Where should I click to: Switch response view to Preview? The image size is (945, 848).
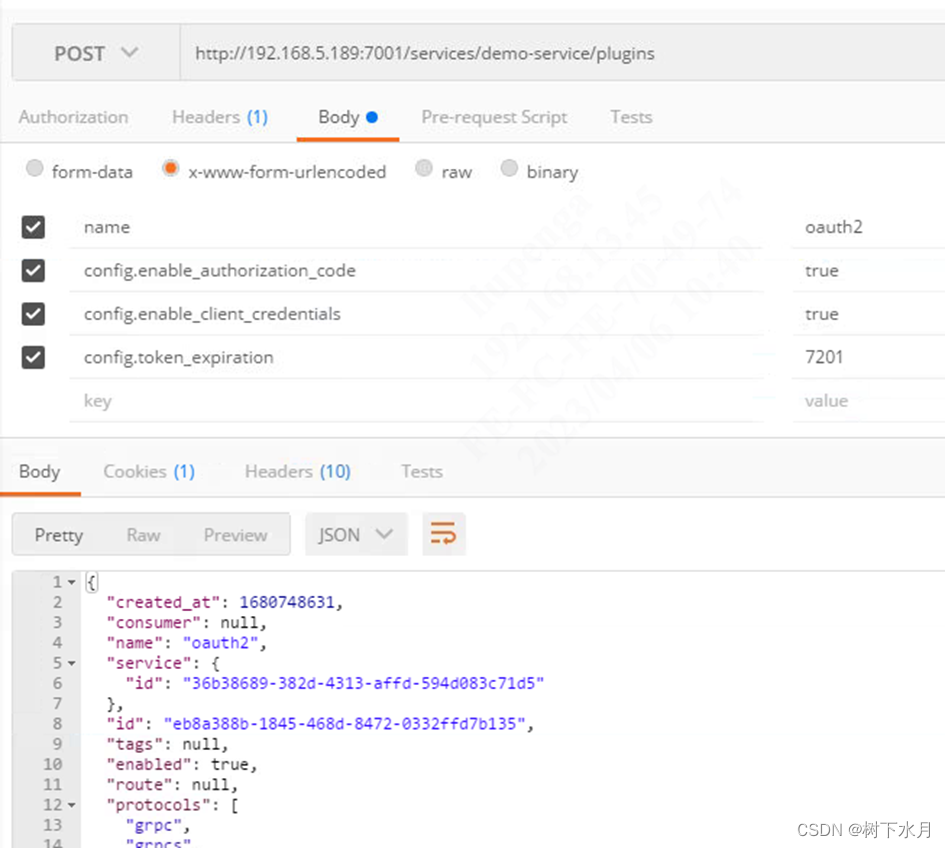[236, 535]
